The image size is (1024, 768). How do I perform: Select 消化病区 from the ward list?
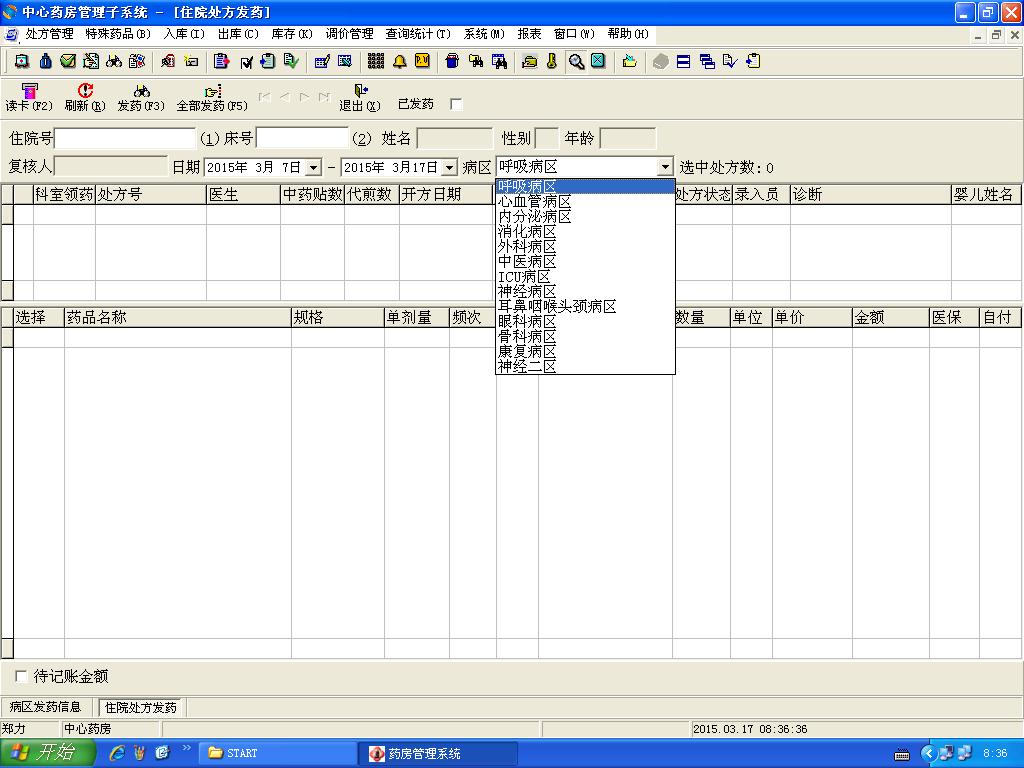click(585, 232)
